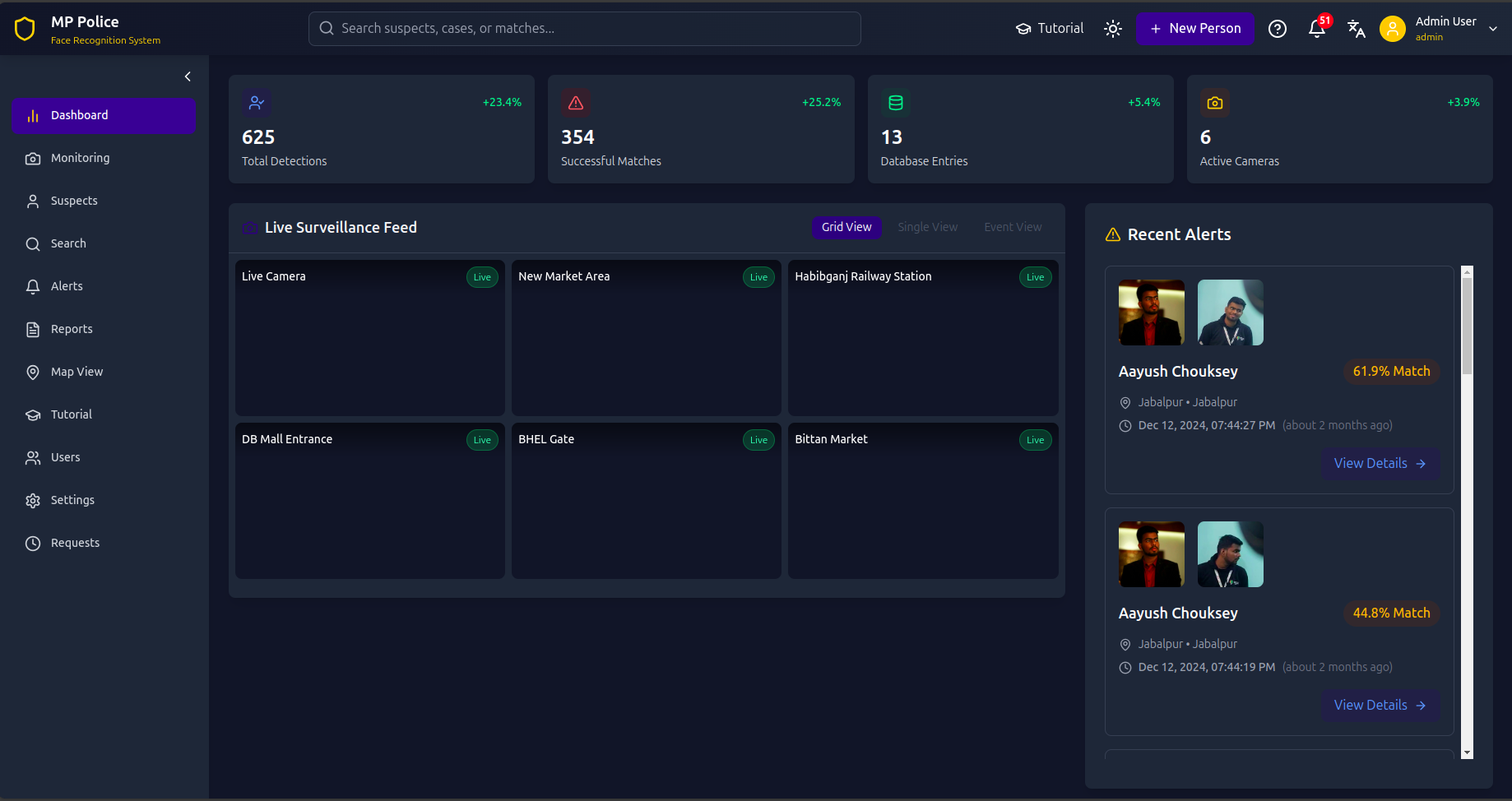Open the Live Camera feed tile
Screen dimensions: 1512x801
[370, 338]
